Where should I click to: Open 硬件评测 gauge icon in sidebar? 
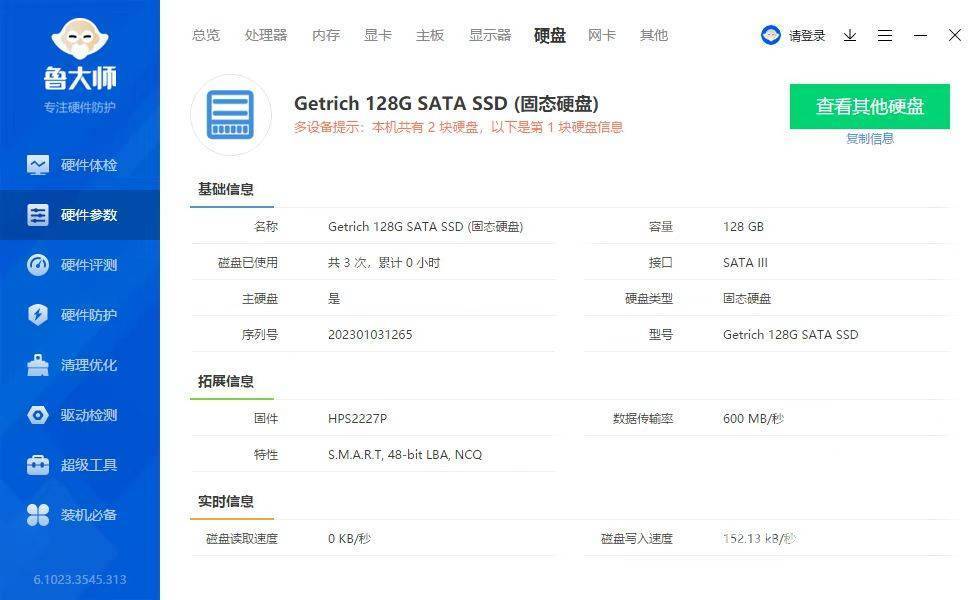(38, 265)
